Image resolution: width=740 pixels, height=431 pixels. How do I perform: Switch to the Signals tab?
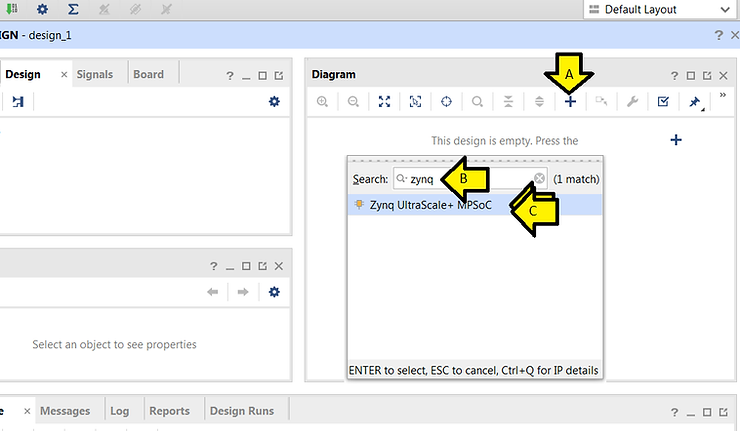pyautogui.click(x=95, y=74)
